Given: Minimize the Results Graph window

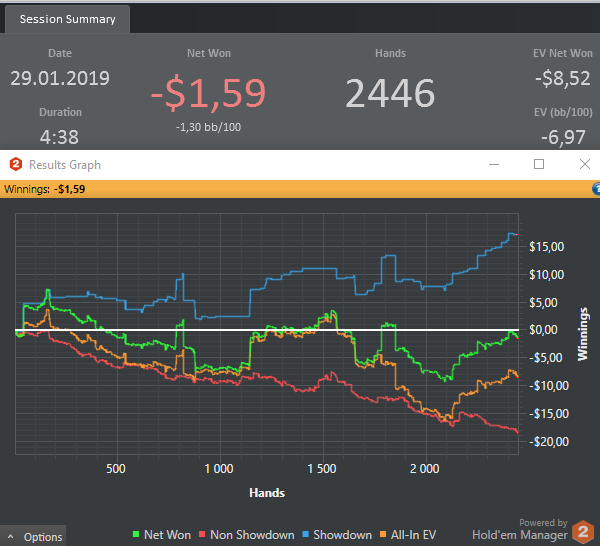Looking at the screenshot, I should tap(494, 165).
